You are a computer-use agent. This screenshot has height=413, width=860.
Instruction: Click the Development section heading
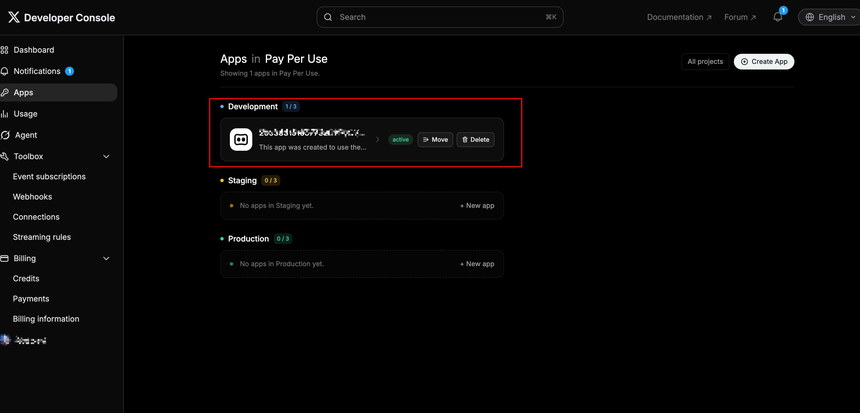click(253, 106)
